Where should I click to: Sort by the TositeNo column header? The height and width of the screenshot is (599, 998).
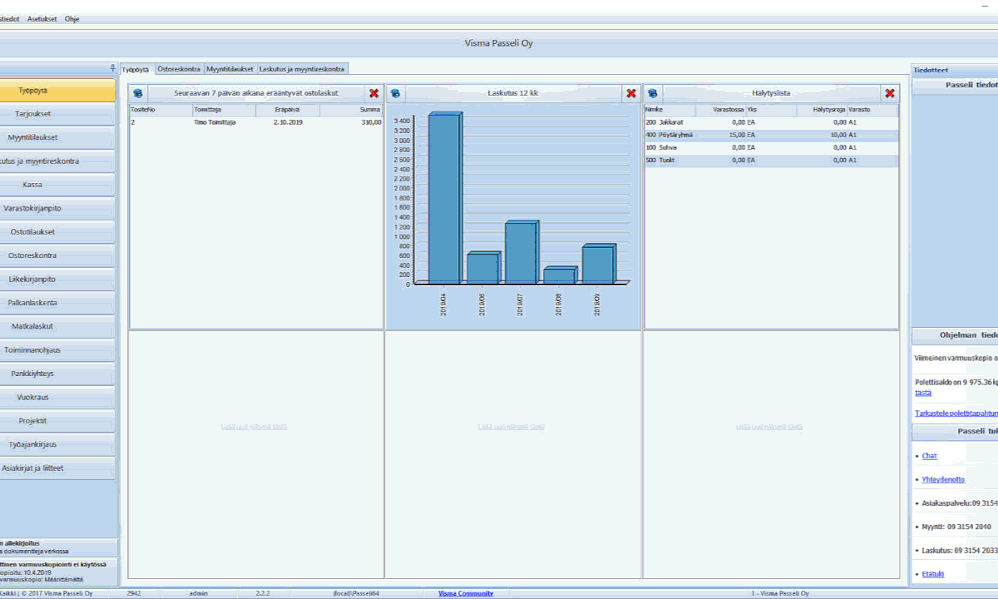(x=161, y=109)
